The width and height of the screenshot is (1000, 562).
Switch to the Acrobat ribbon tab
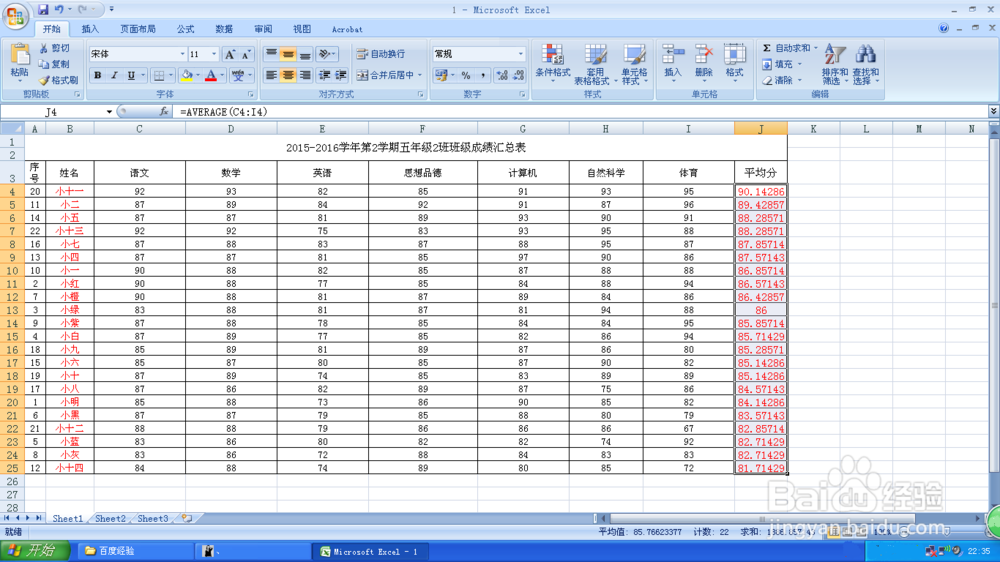point(347,29)
